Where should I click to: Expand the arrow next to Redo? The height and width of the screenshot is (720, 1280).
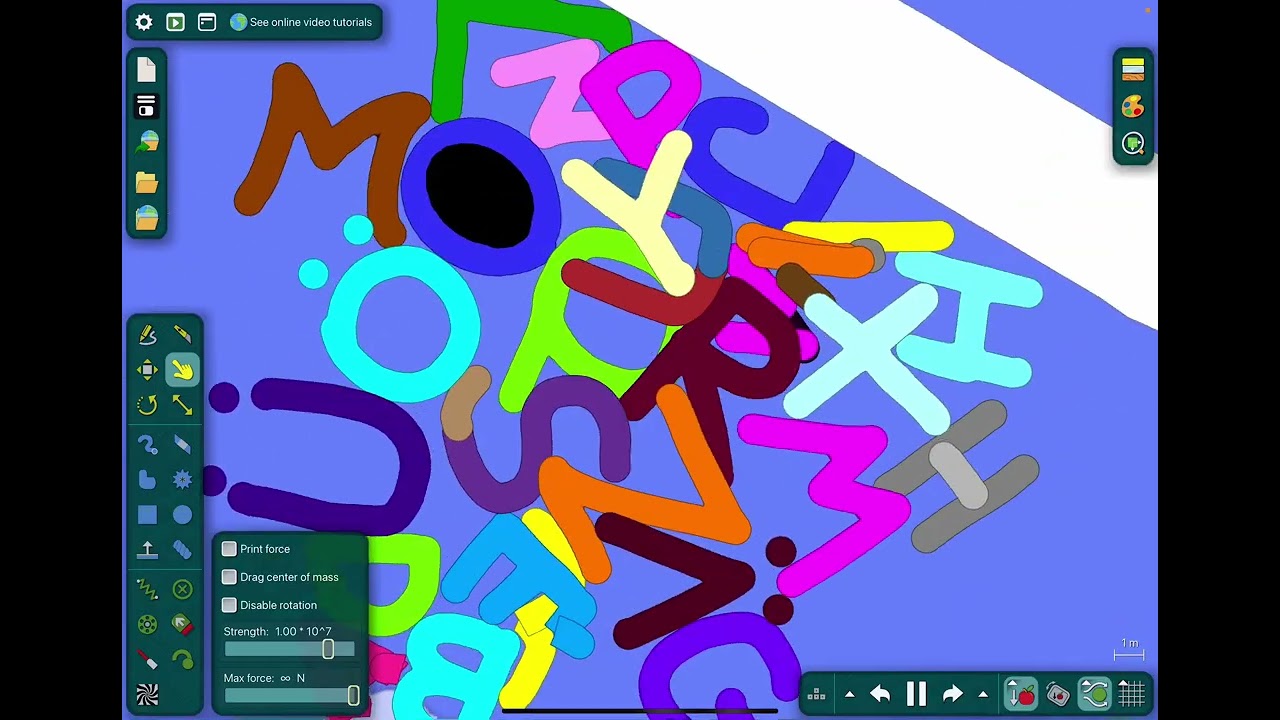pyautogui.click(x=983, y=694)
